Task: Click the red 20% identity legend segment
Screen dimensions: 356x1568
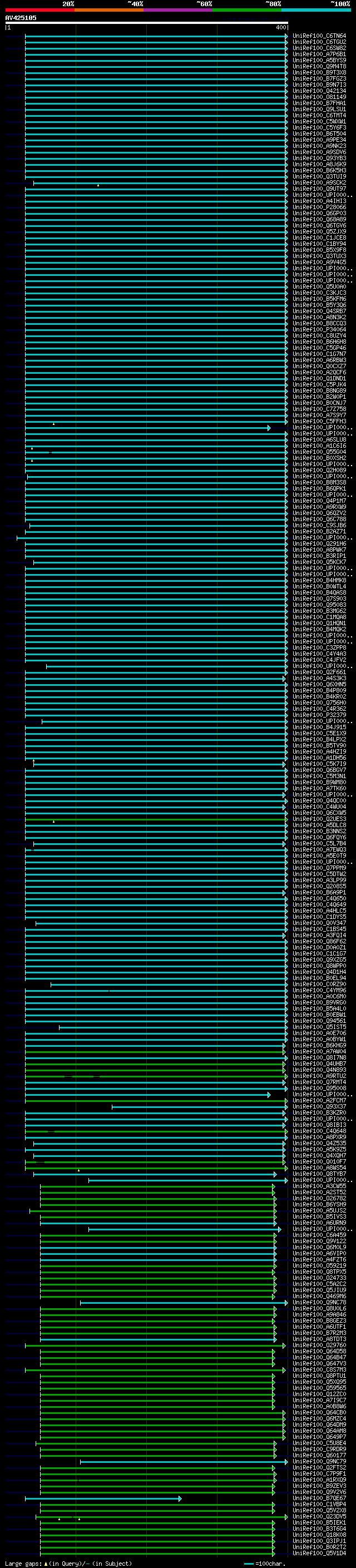Action: (x=39, y=10)
